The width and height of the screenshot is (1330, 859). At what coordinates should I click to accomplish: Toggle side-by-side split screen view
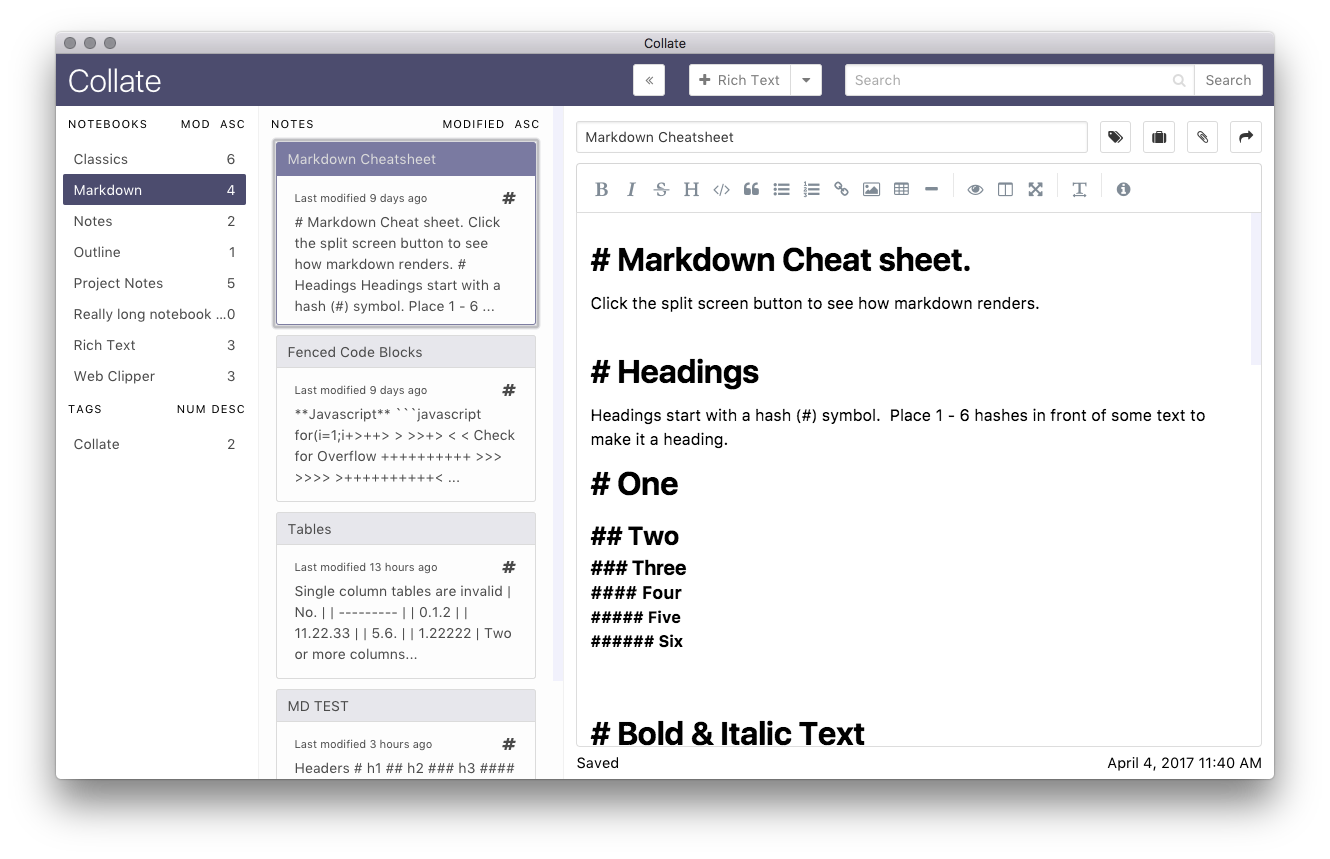click(1005, 189)
